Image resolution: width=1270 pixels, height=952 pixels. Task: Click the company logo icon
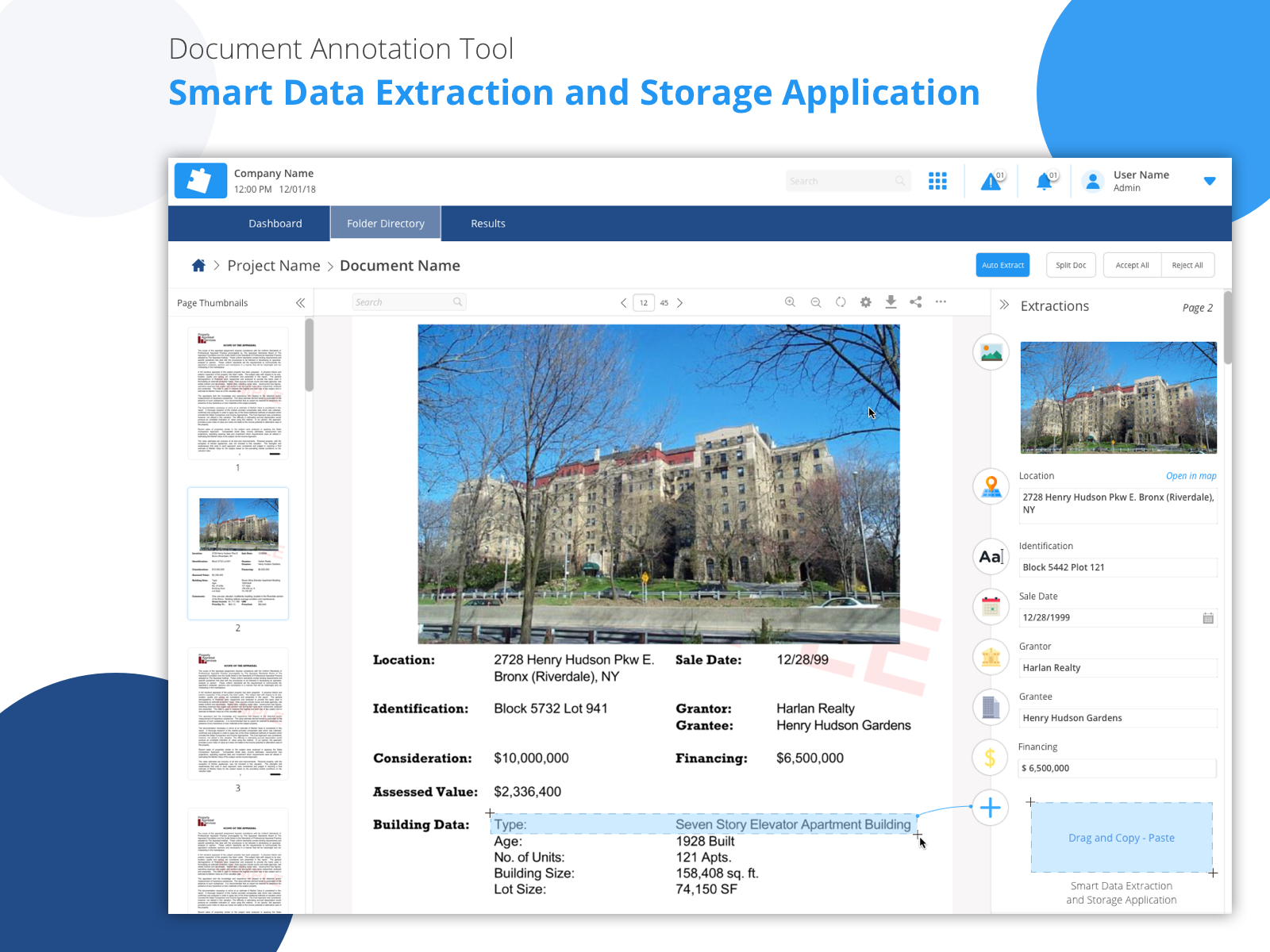[200, 180]
